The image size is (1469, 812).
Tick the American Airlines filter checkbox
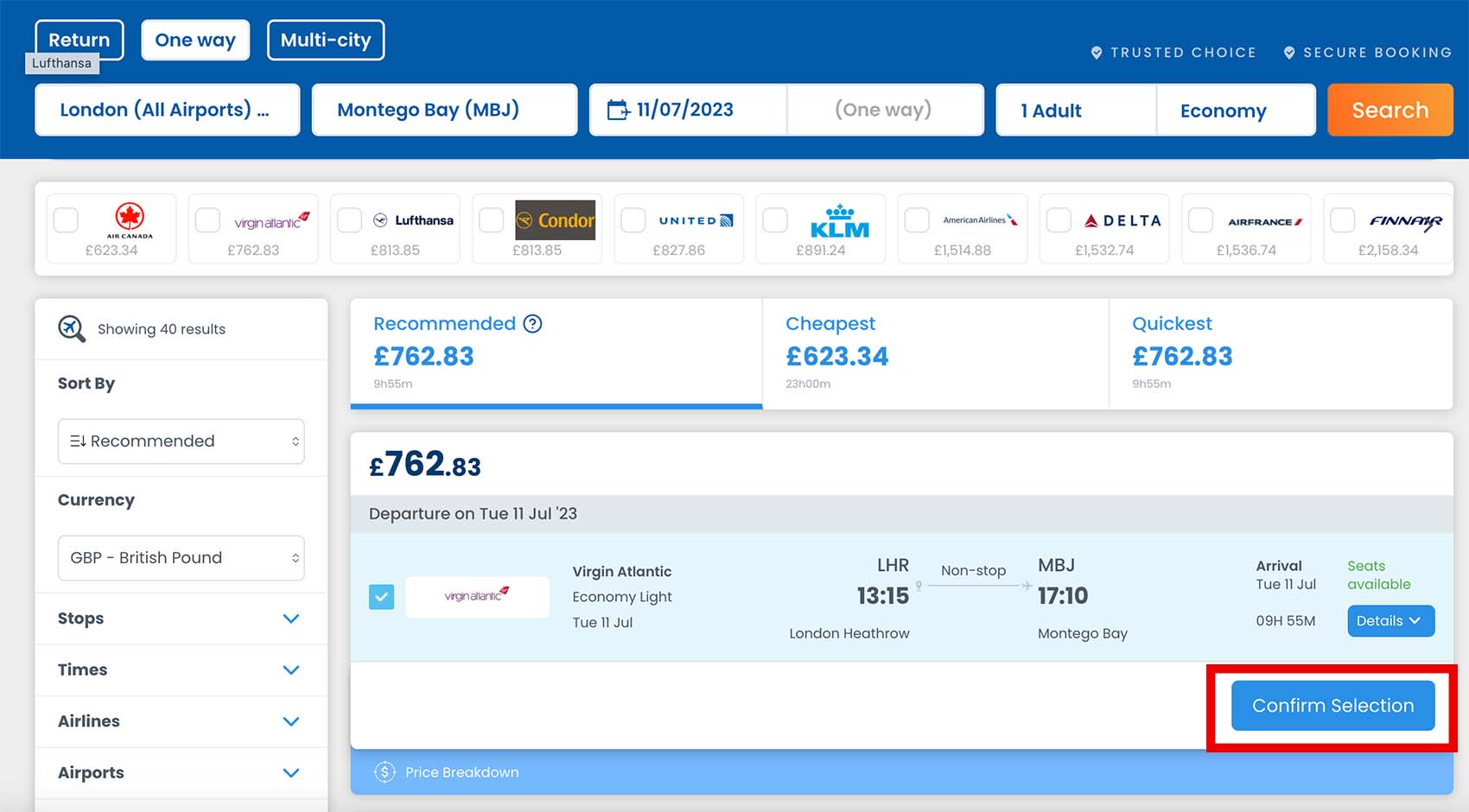[x=917, y=220]
